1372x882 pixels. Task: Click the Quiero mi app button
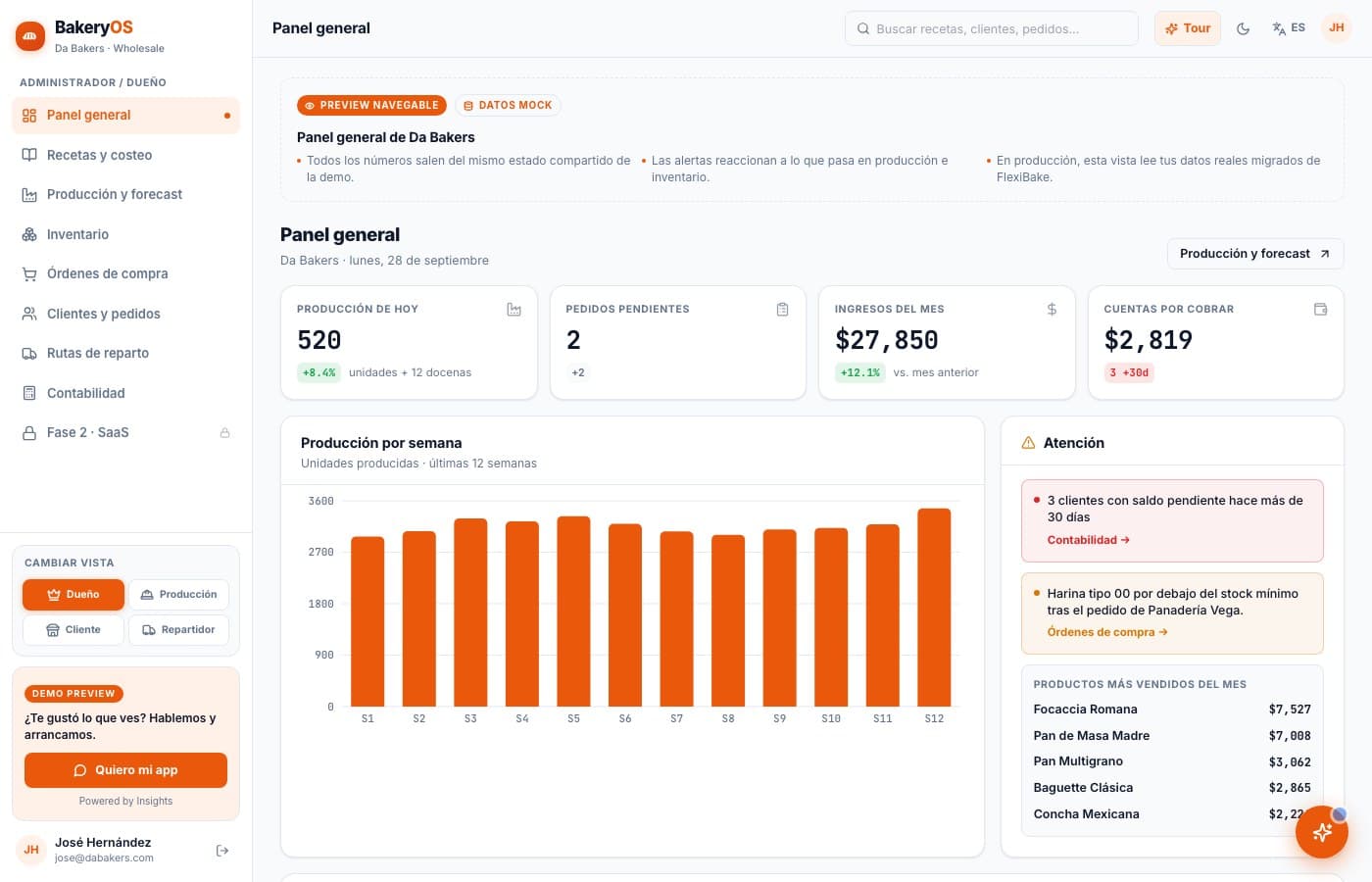tap(125, 770)
